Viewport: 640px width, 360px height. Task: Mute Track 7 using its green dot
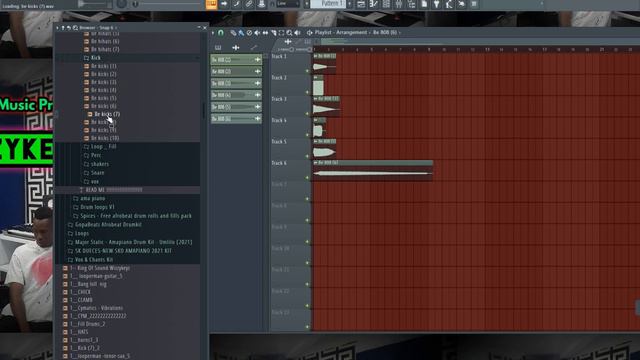coord(307,199)
